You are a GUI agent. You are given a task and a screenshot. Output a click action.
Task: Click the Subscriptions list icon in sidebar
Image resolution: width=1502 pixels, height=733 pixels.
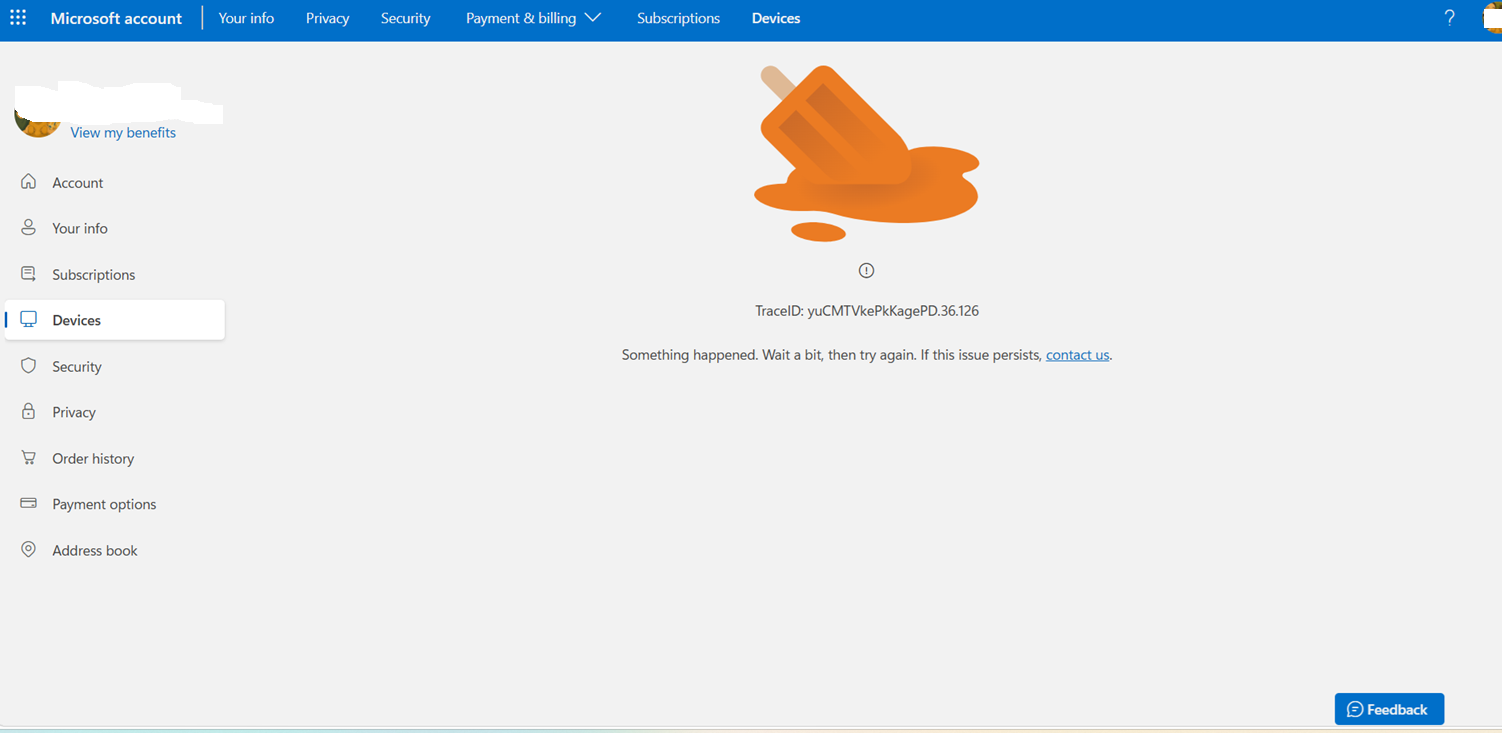pyautogui.click(x=29, y=274)
